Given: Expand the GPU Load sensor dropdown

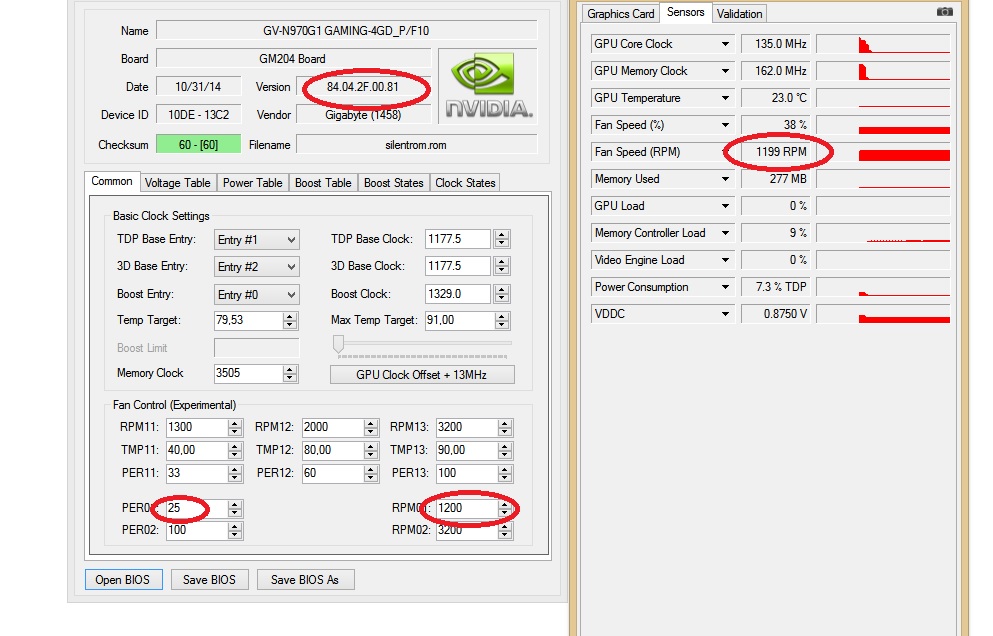Looking at the screenshot, I should coord(725,206).
